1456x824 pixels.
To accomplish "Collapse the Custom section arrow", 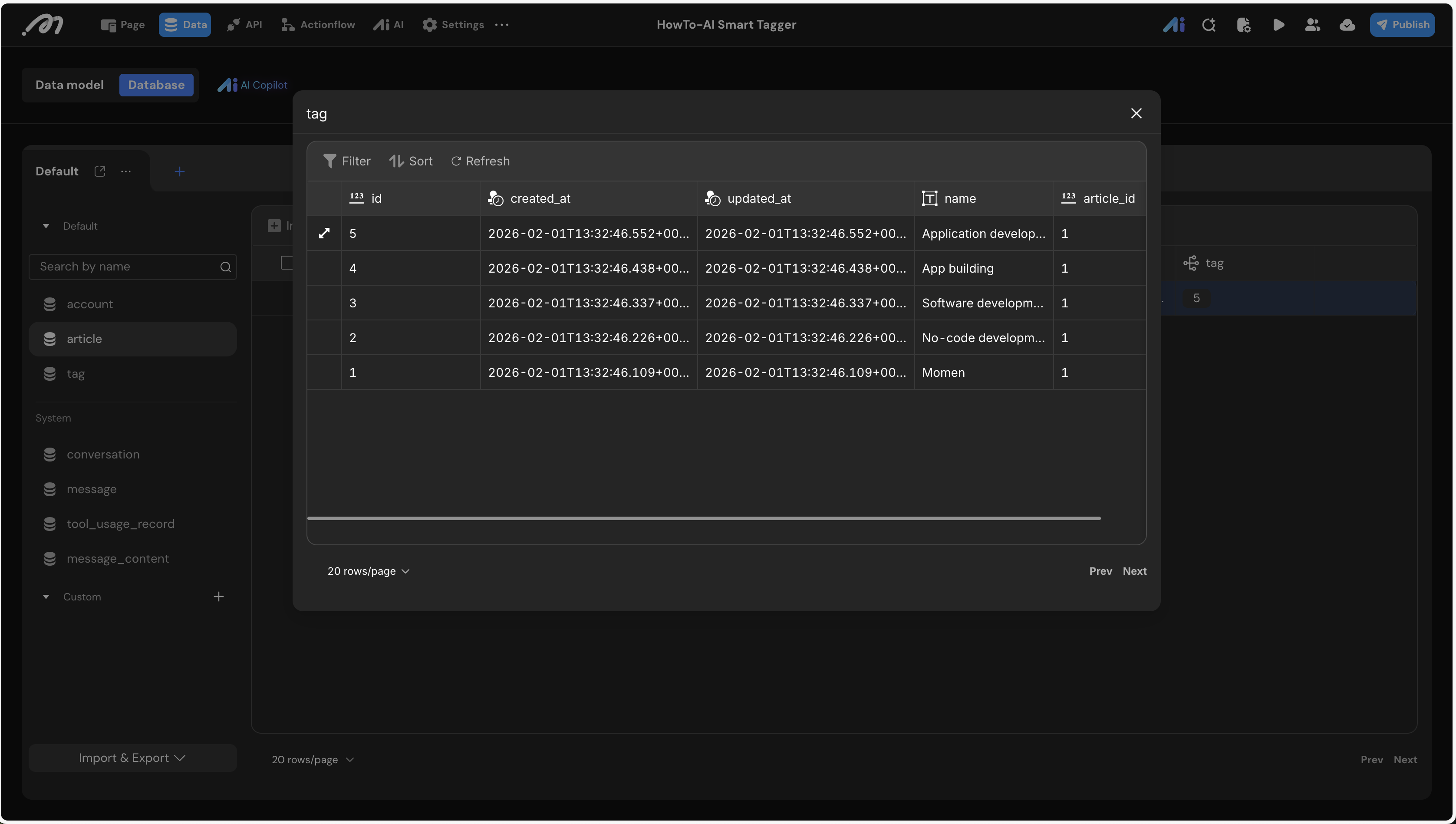I will (46, 597).
